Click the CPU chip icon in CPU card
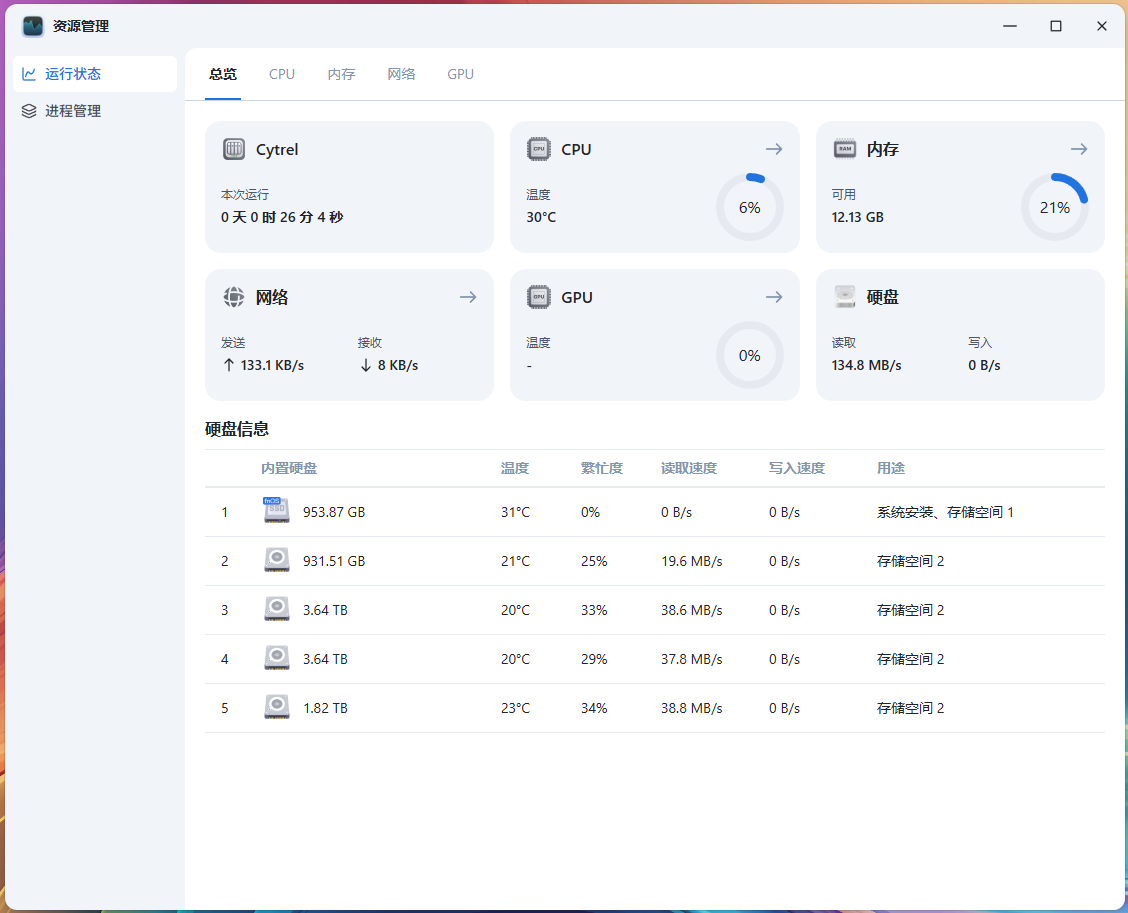Image resolution: width=1128 pixels, height=913 pixels. [x=538, y=149]
